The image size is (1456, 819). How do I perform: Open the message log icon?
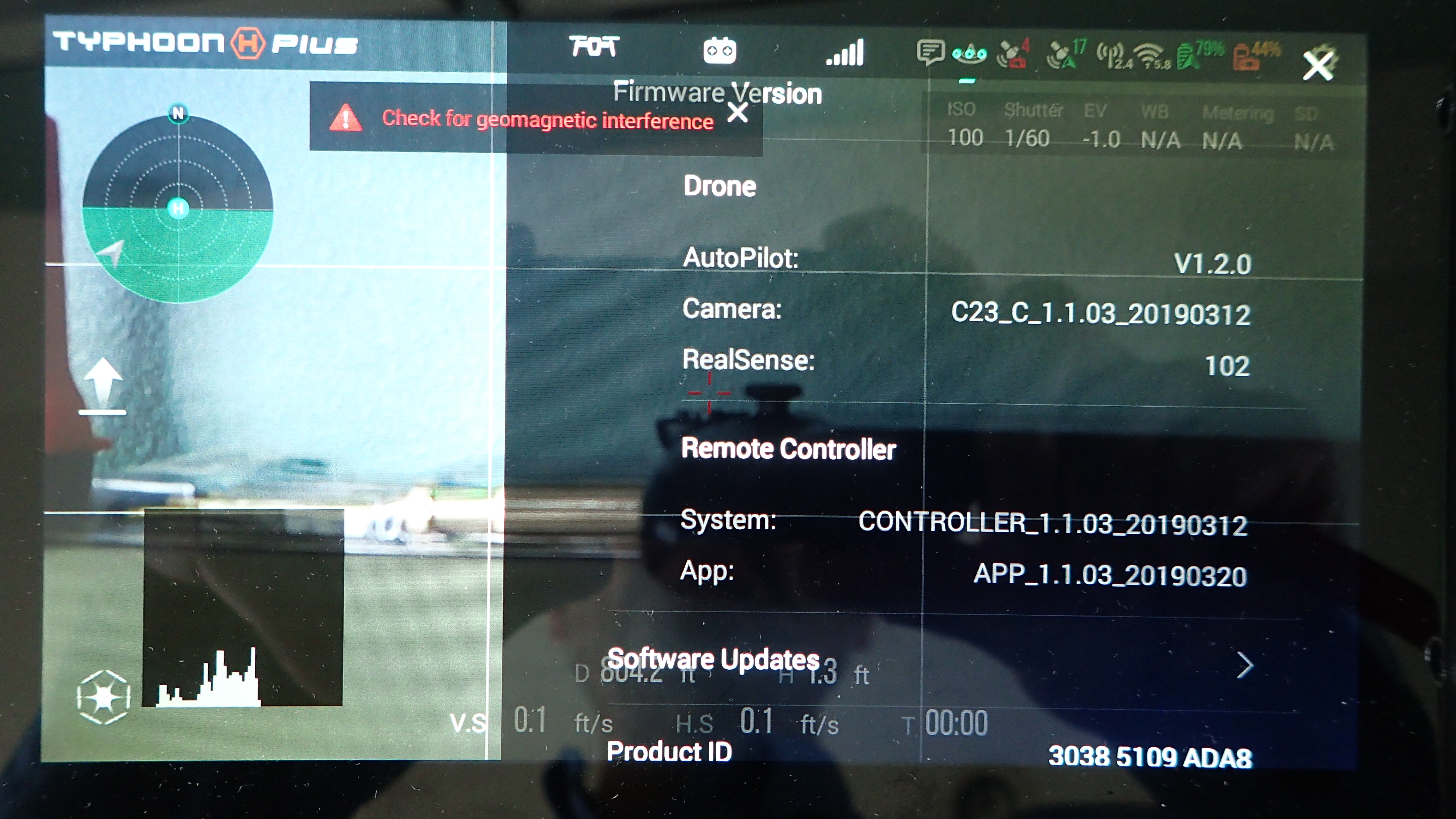(x=930, y=52)
